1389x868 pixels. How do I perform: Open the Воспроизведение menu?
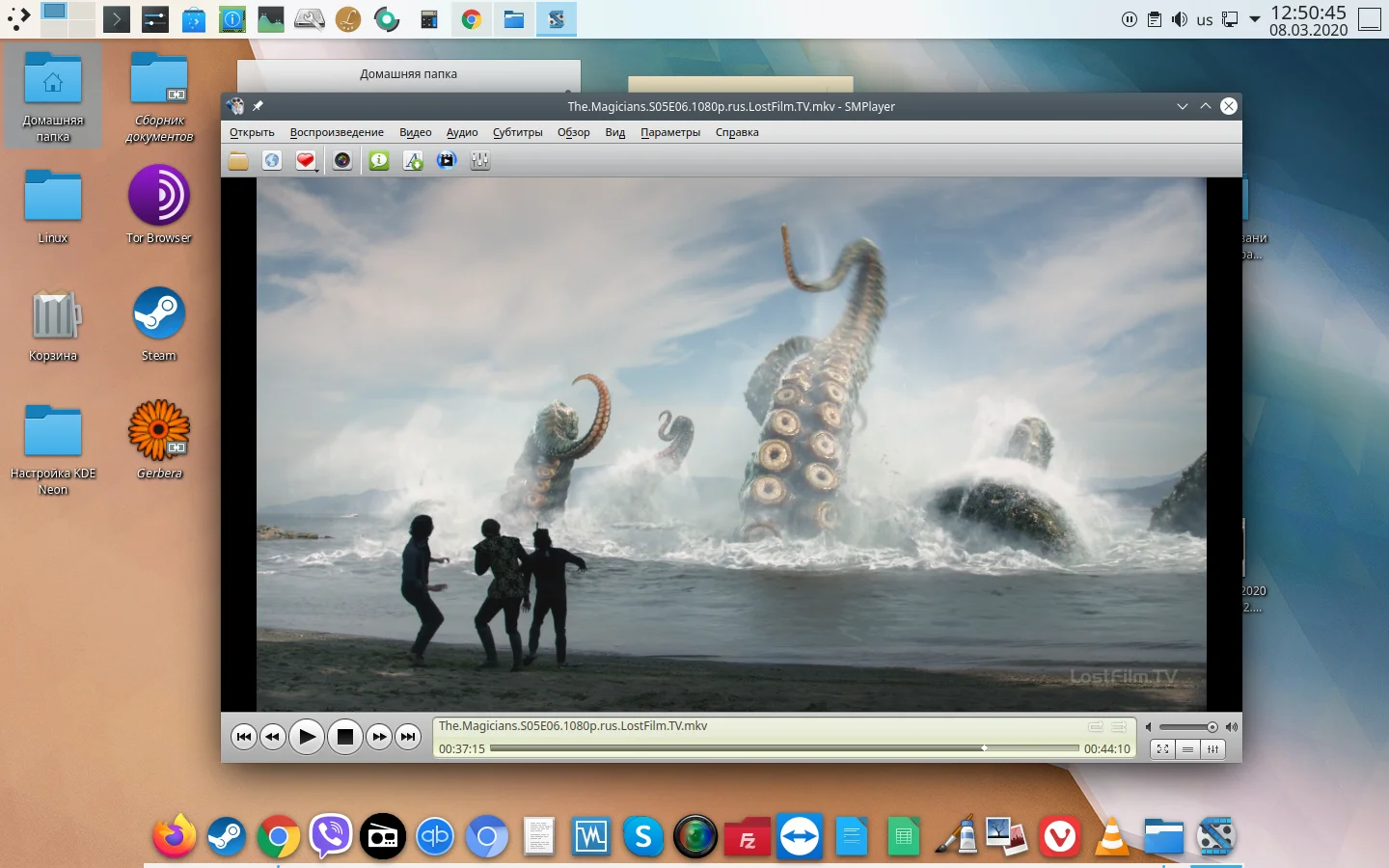[x=337, y=133]
